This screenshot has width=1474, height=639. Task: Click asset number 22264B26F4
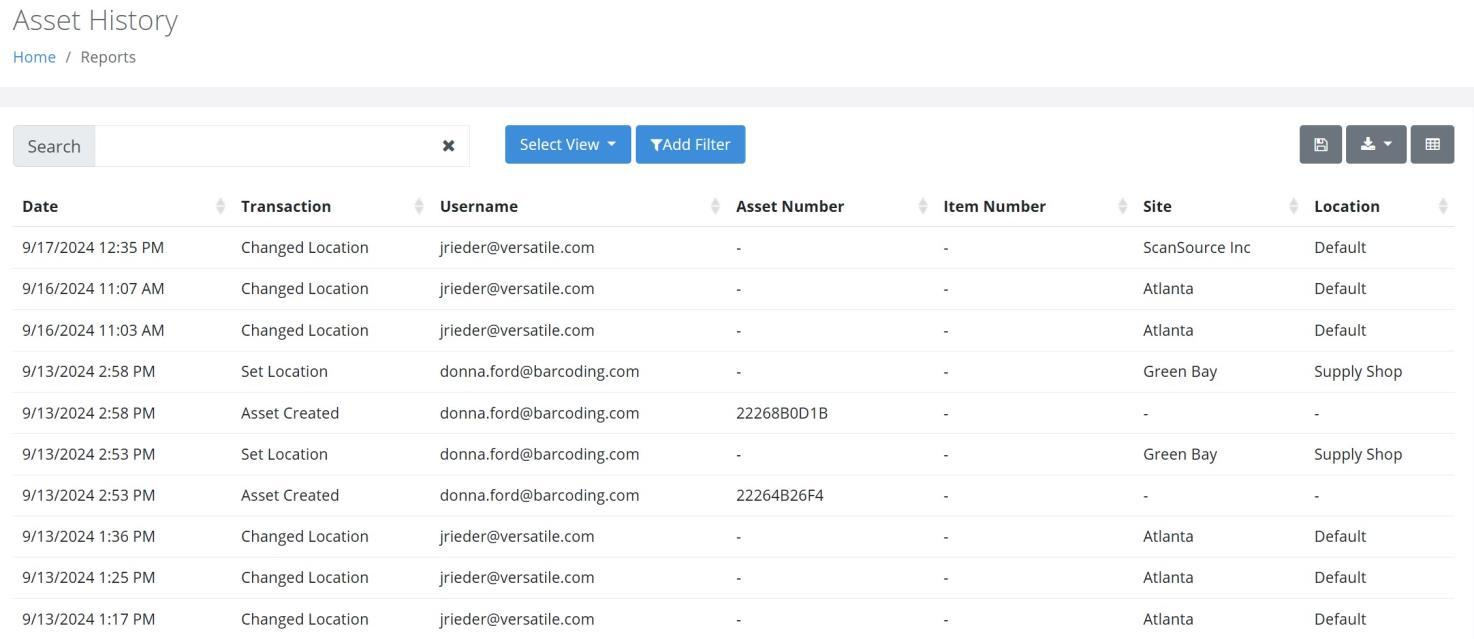(x=780, y=495)
